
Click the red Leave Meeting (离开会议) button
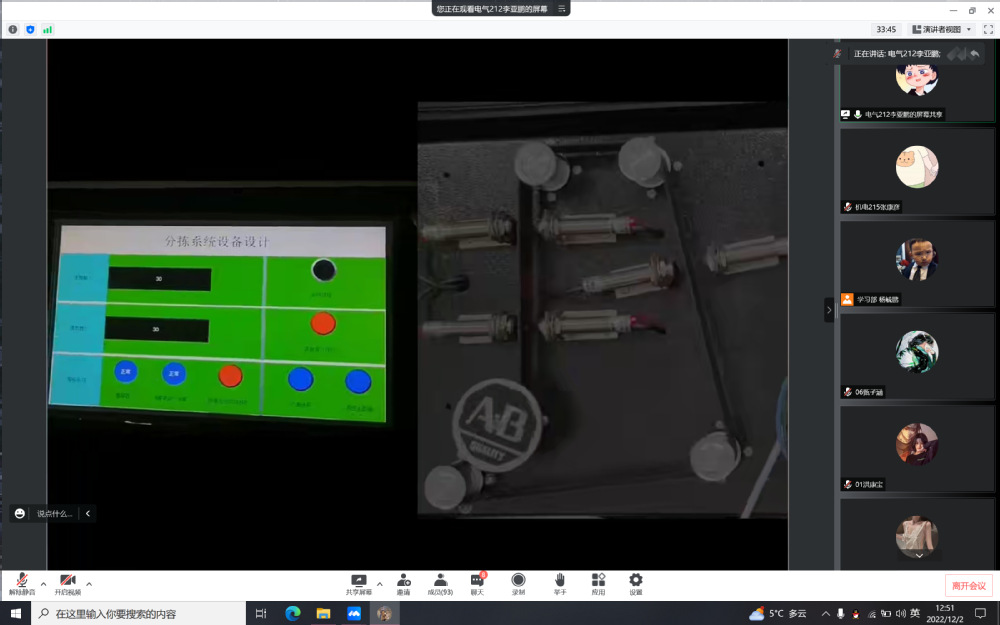point(968,585)
